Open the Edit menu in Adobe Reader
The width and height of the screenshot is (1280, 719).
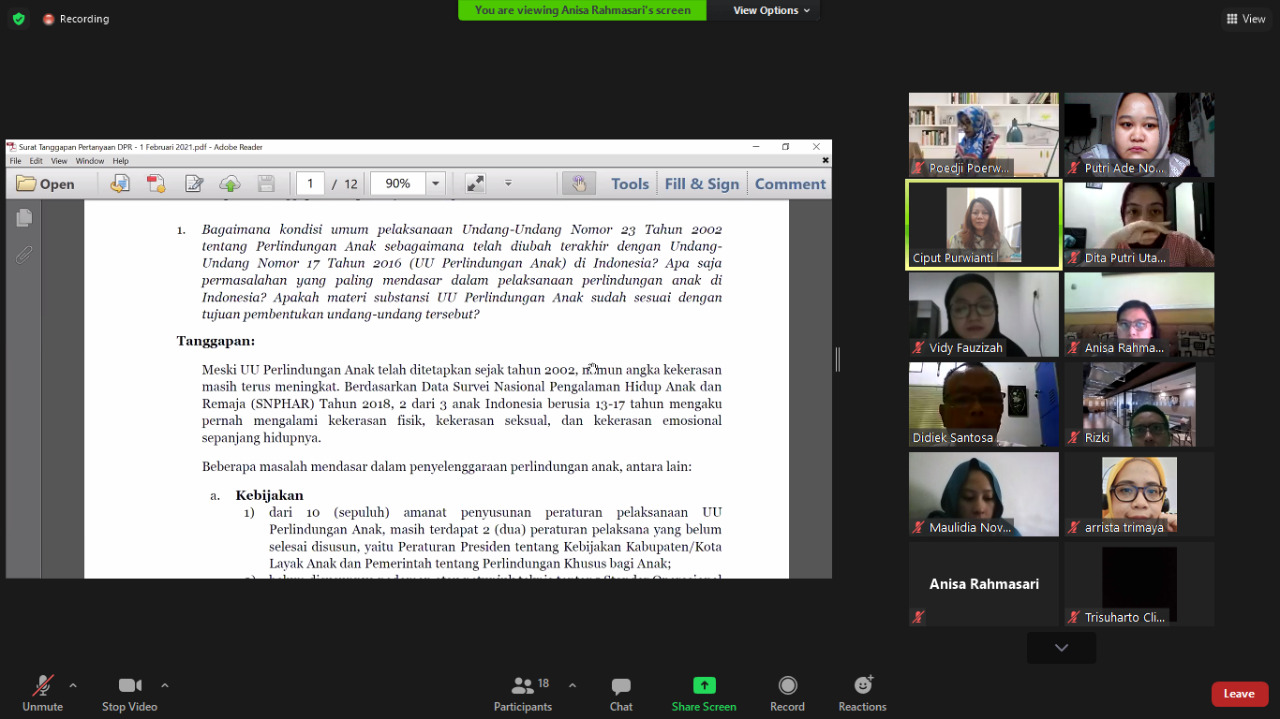(36, 161)
